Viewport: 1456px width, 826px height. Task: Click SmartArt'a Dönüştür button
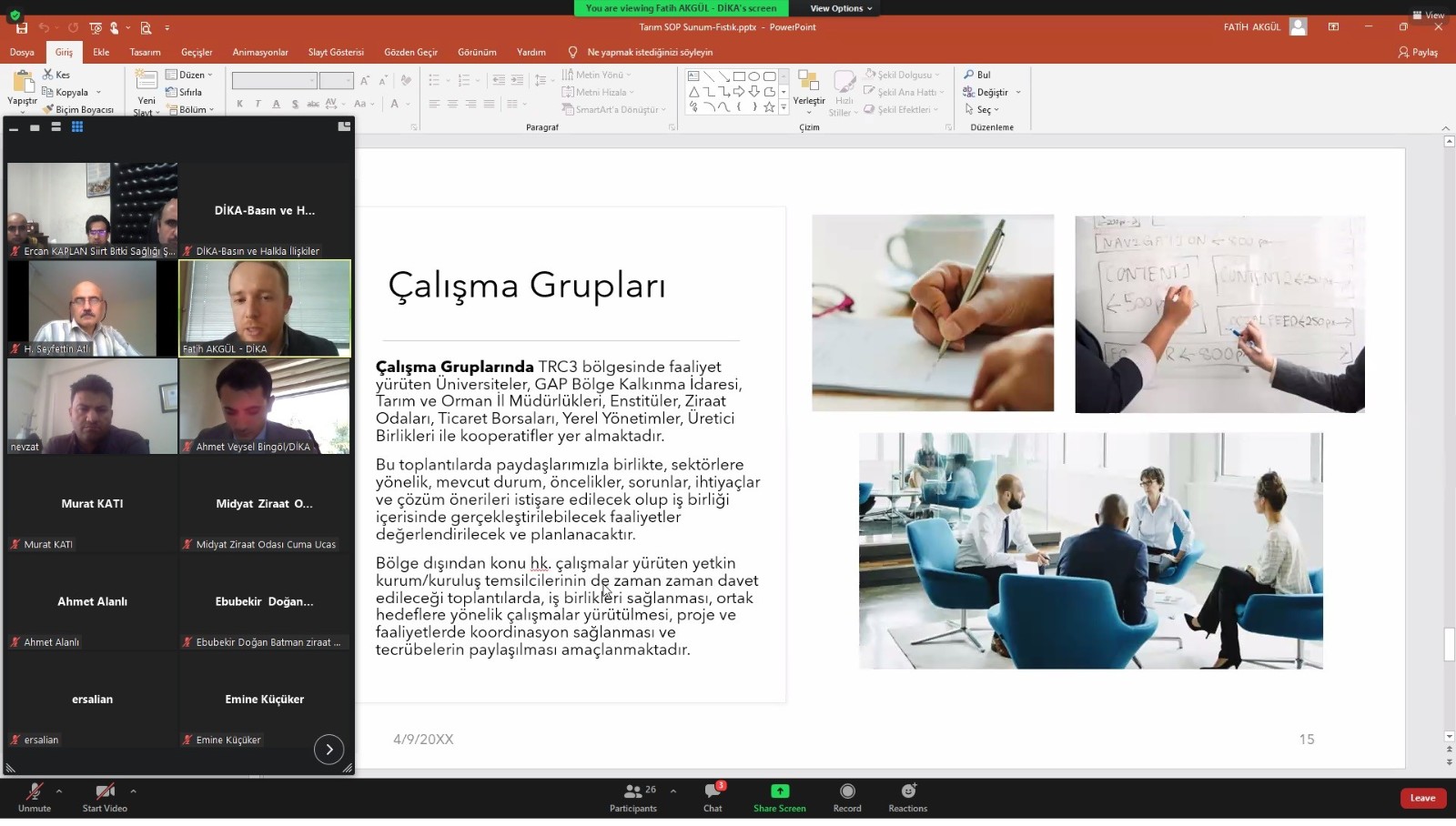click(x=614, y=109)
